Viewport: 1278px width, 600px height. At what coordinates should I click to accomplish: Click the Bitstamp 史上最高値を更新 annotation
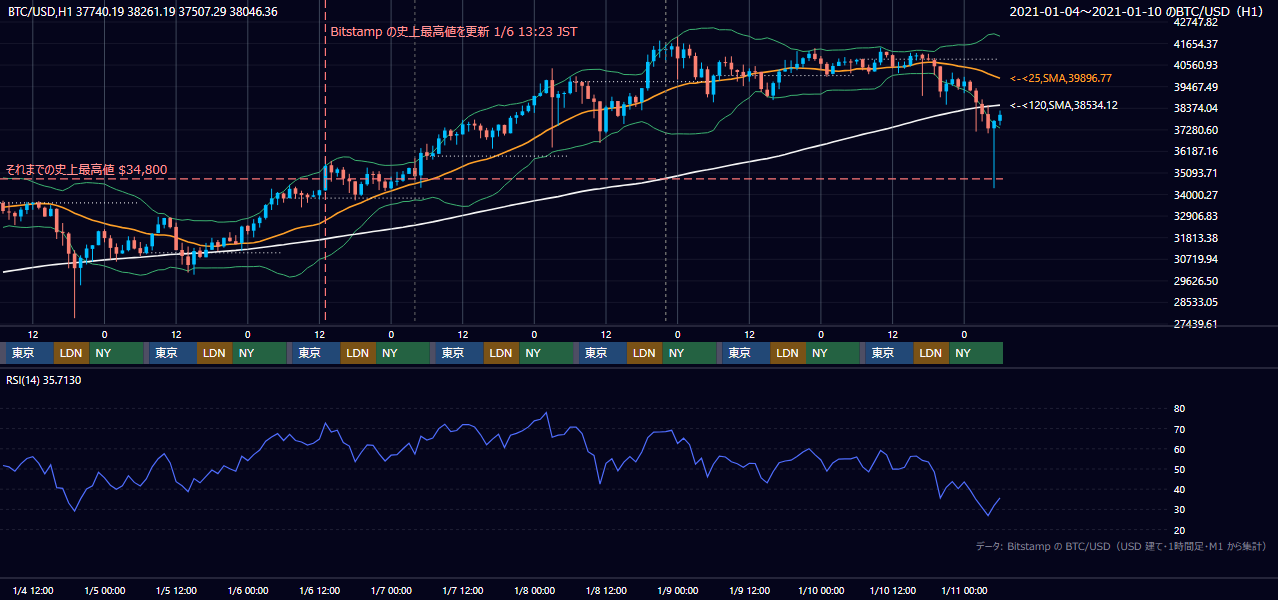point(454,32)
